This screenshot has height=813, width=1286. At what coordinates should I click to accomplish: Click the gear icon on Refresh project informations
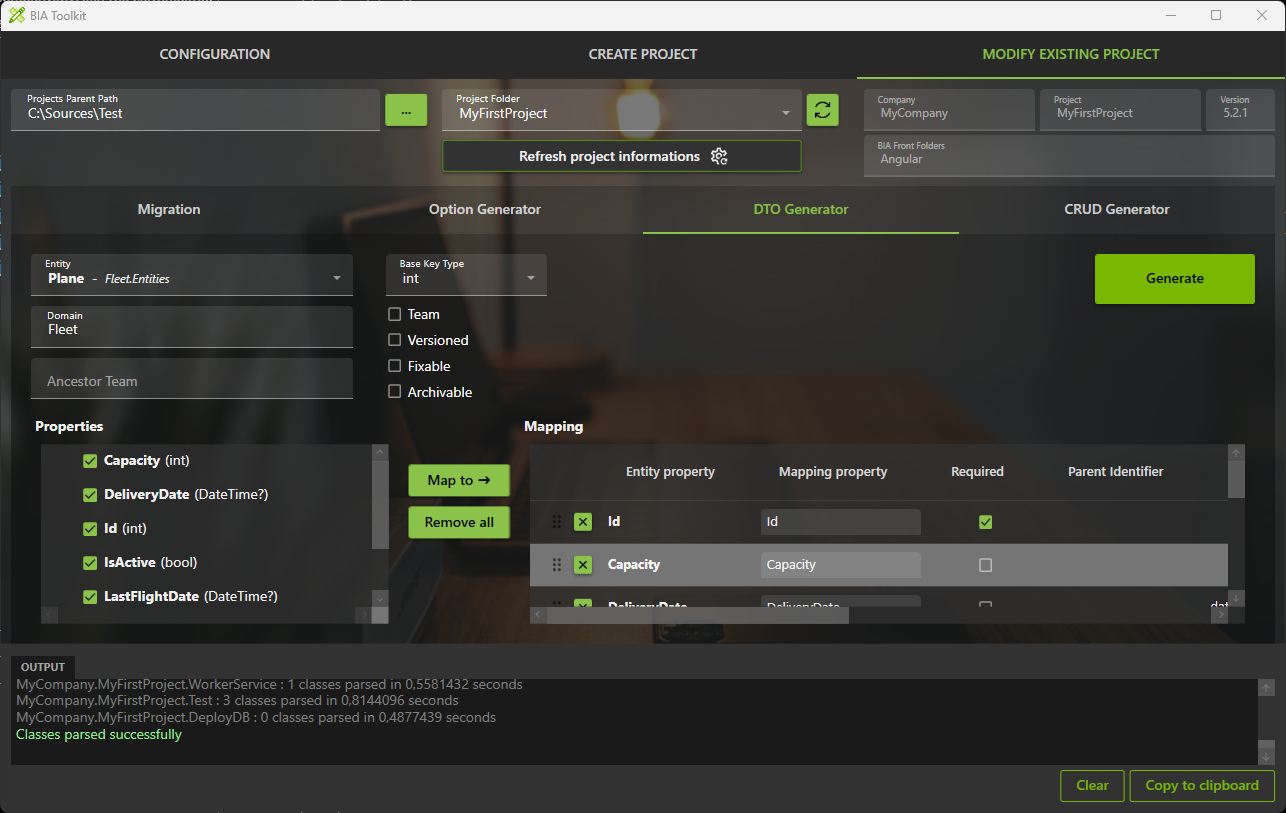click(719, 157)
